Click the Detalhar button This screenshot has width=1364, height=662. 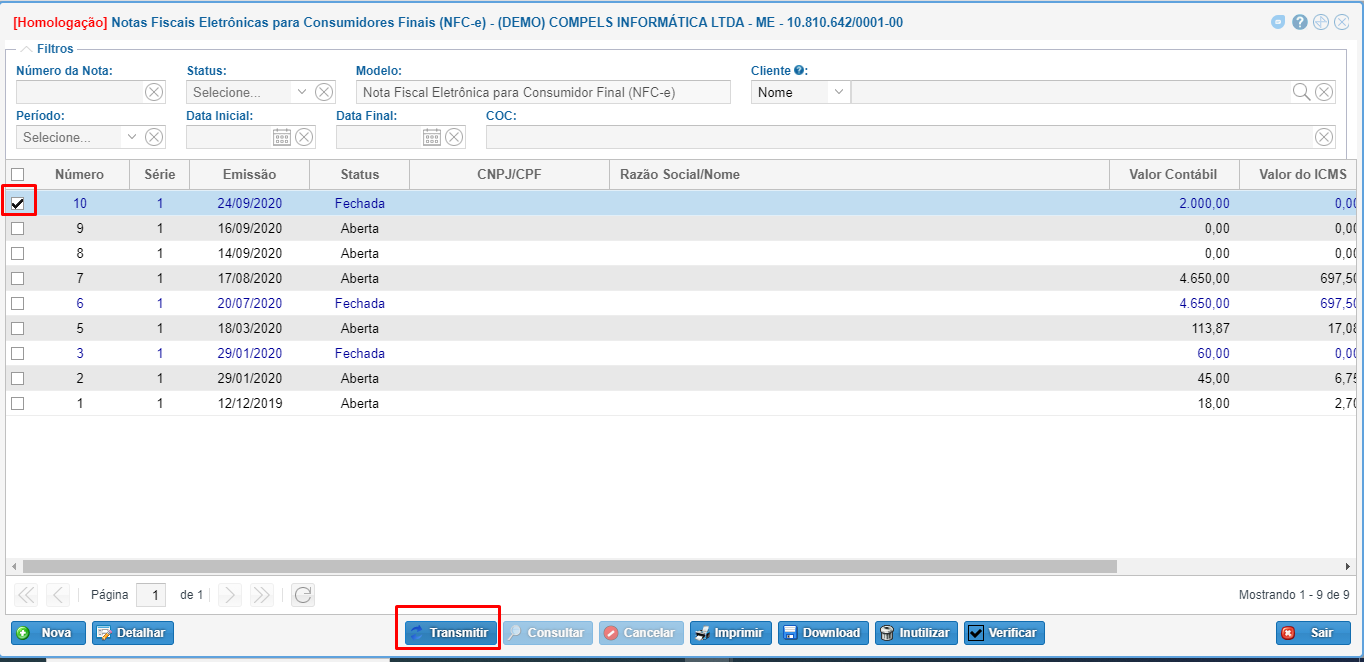coord(133,633)
